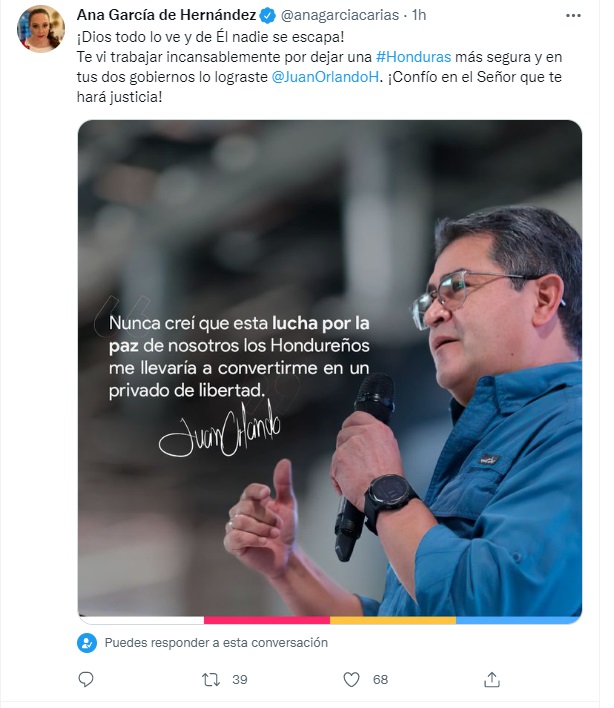Click the retweet count 39
The width and height of the screenshot is (614, 708).
(240, 680)
